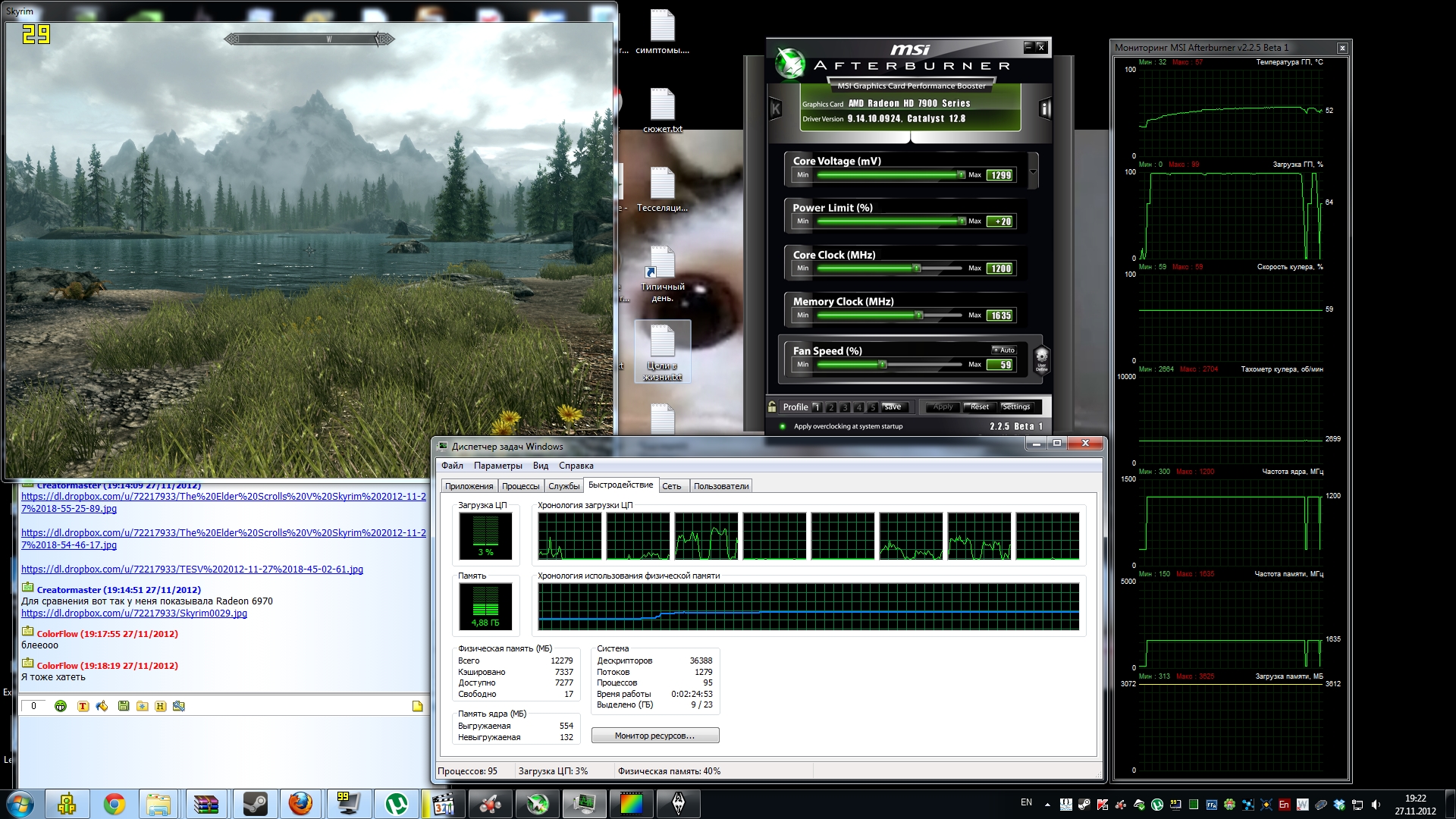This screenshot has height=819, width=1456.
Task: Open Firefox from the taskbar
Action: point(300,804)
